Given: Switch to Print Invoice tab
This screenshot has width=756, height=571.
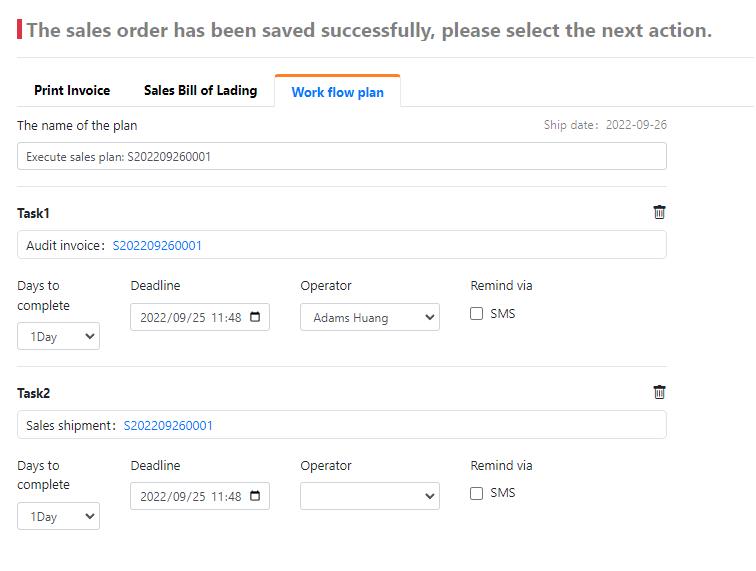Looking at the screenshot, I should 72,90.
